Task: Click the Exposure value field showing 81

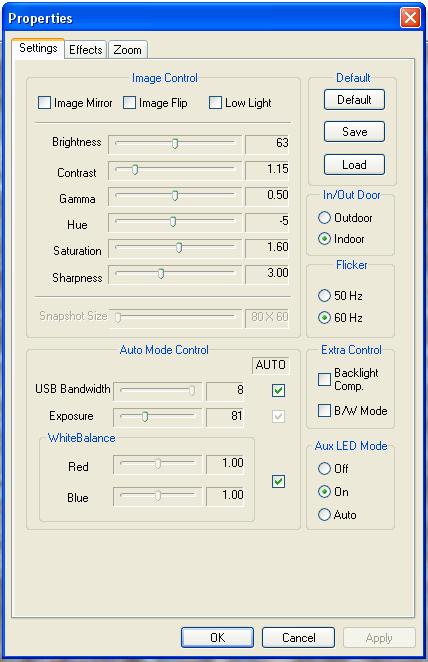Action: click(225, 417)
